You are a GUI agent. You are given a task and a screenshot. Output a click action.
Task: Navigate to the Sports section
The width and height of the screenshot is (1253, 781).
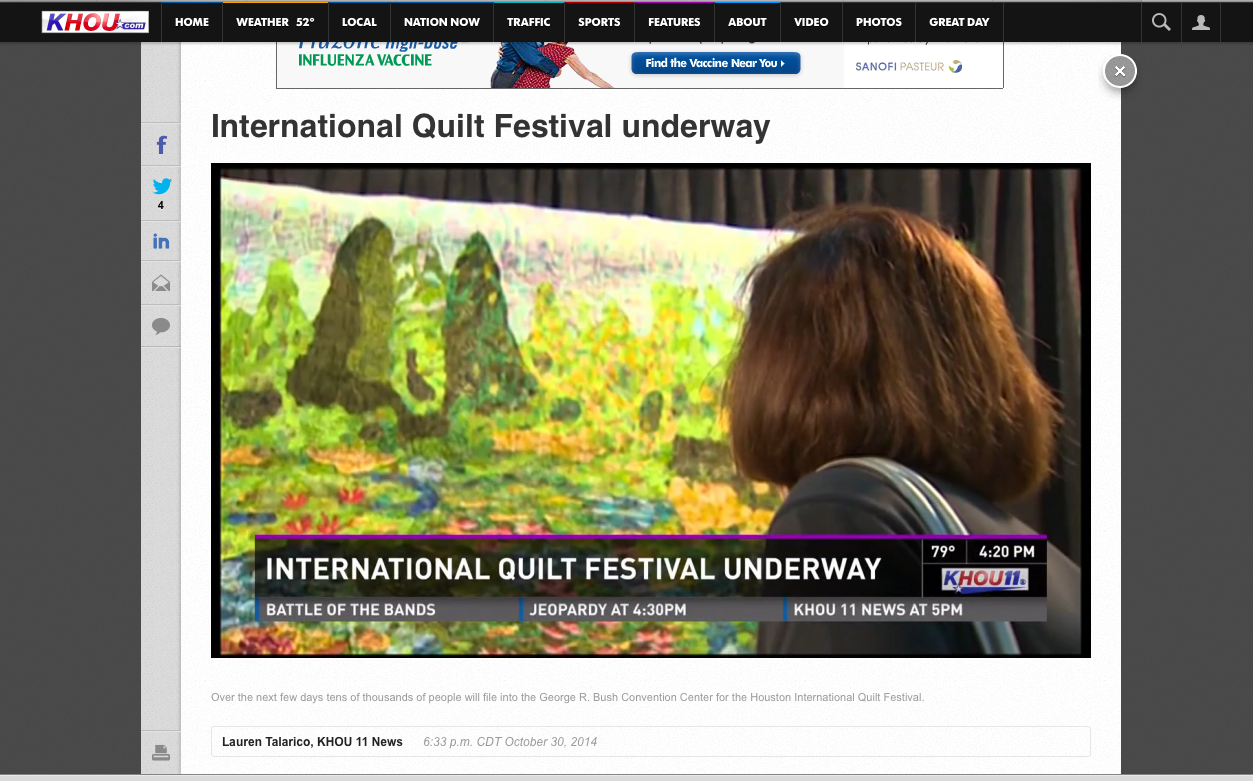coord(599,22)
